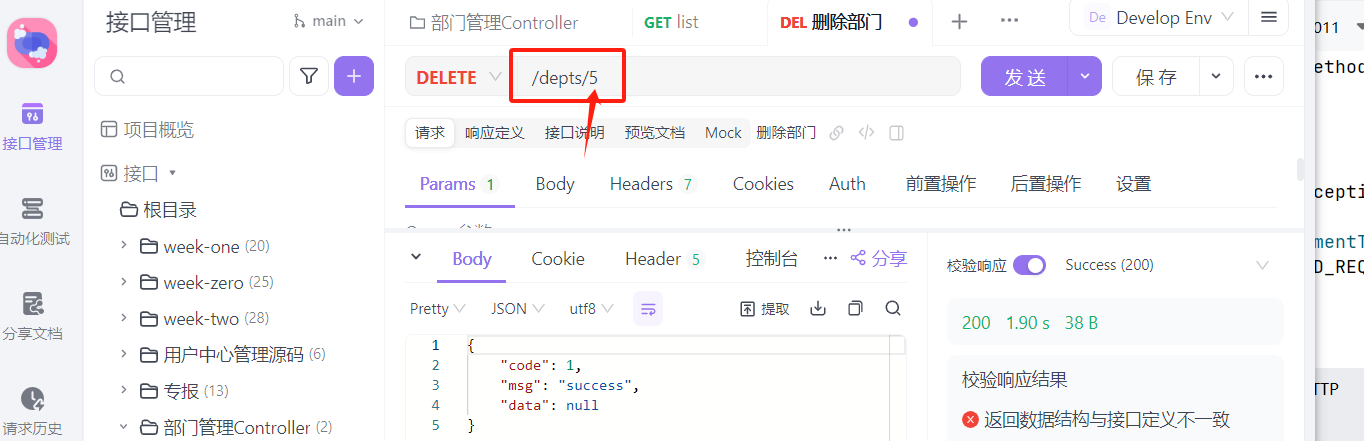The width and height of the screenshot is (1364, 441).
Task: Open the JSON type dropdown
Action: [x=518, y=309]
